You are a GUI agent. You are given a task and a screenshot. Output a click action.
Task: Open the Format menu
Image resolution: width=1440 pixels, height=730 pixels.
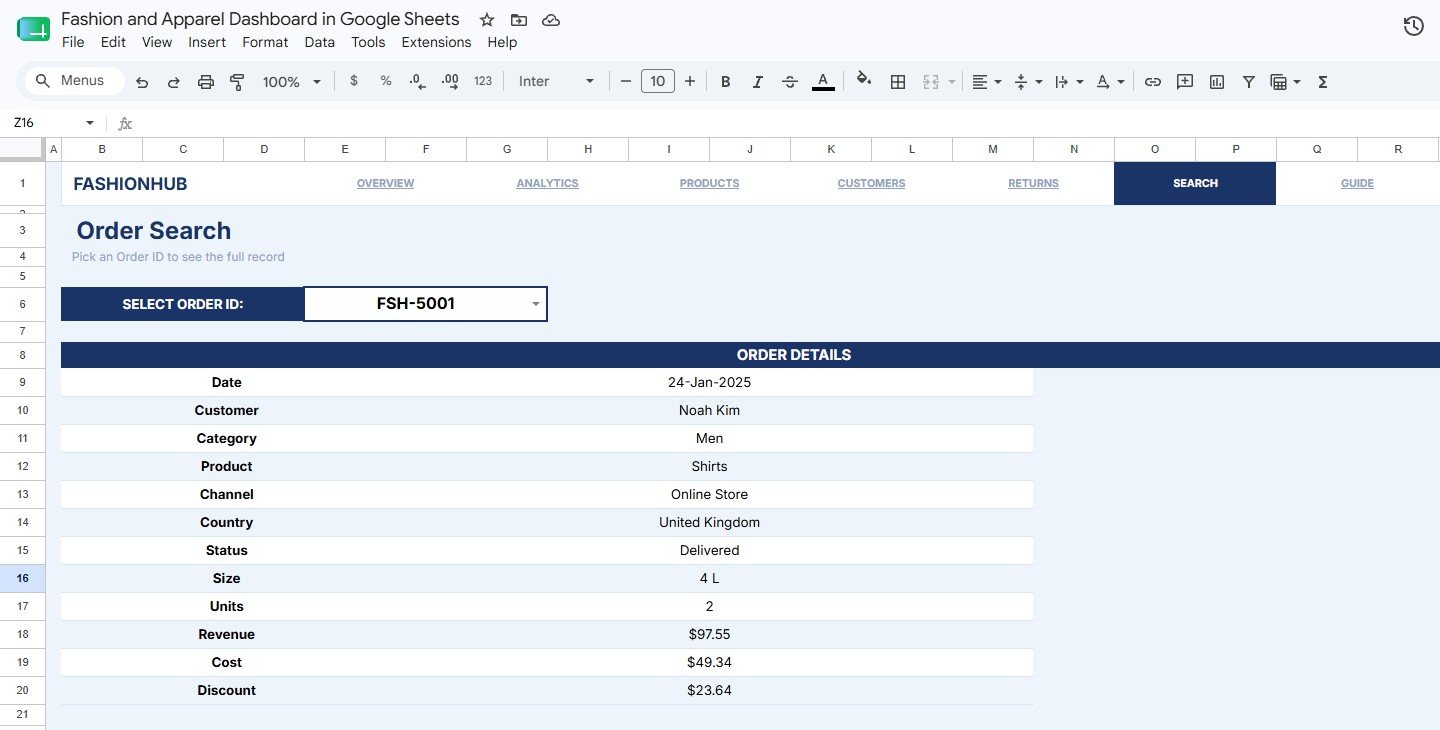pyautogui.click(x=265, y=42)
